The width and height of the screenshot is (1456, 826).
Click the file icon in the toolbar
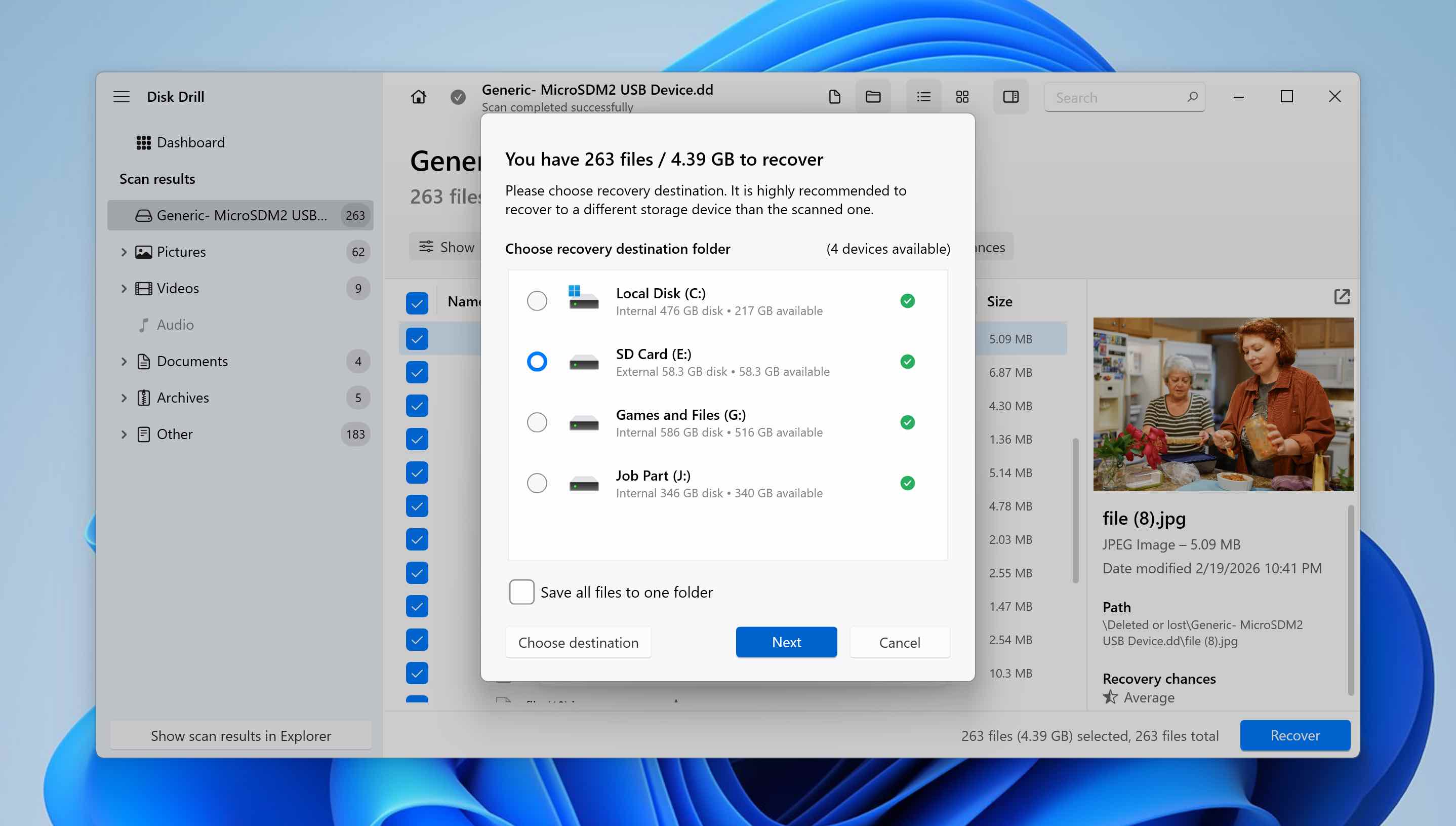coord(833,96)
